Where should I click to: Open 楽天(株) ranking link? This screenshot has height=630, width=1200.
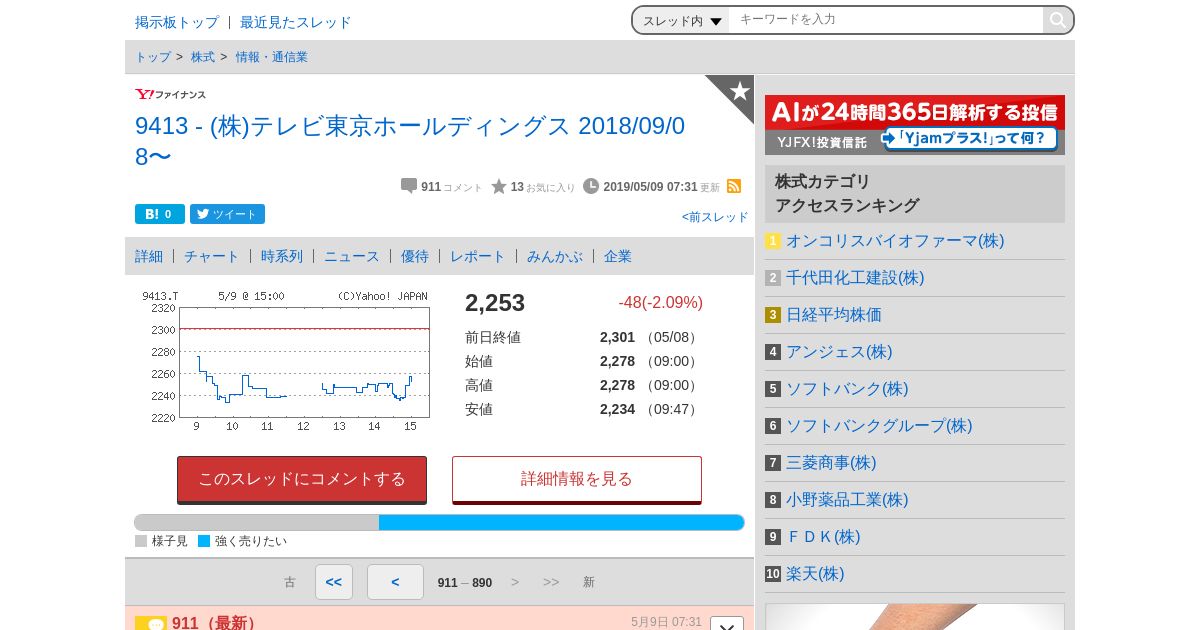[x=815, y=574]
